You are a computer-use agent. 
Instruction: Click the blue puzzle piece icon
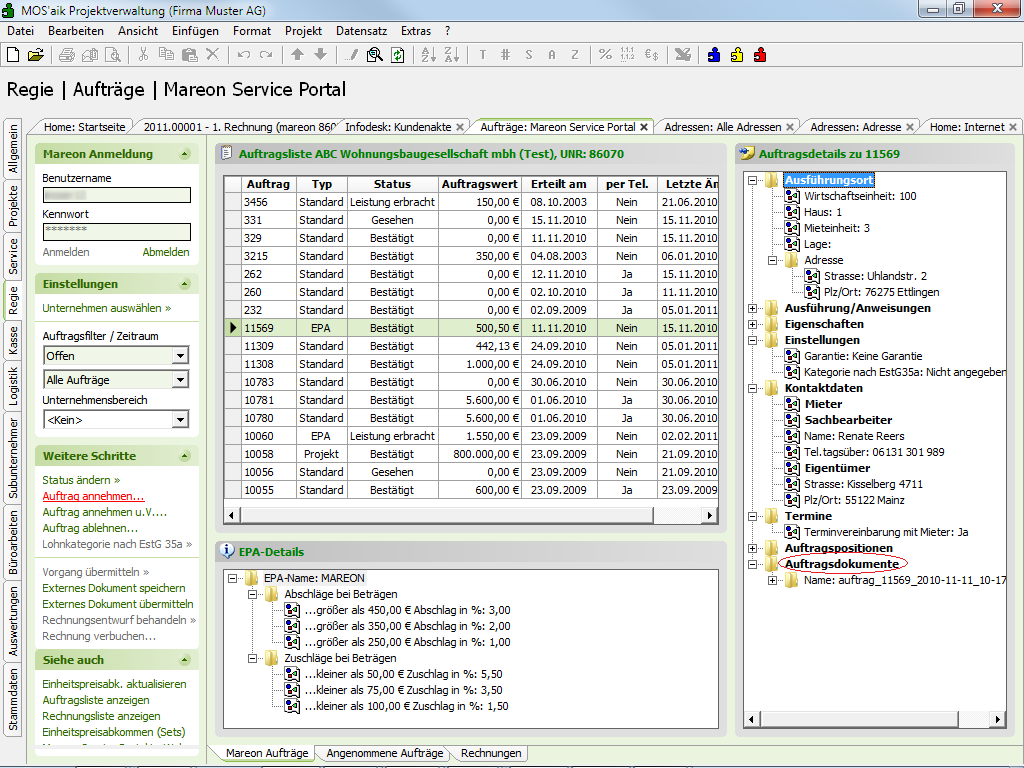[x=714, y=55]
